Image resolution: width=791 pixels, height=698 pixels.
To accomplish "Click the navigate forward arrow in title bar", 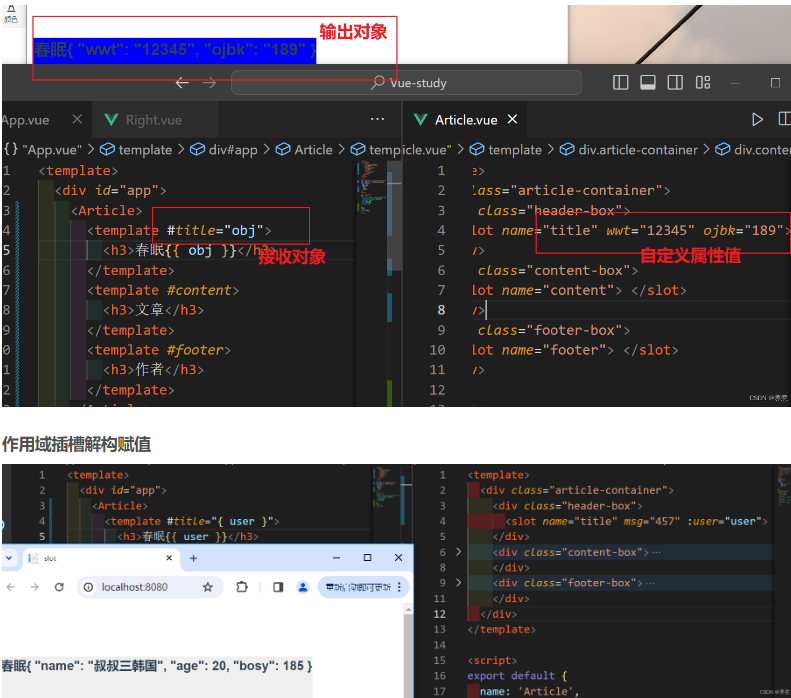I will tap(209, 83).
